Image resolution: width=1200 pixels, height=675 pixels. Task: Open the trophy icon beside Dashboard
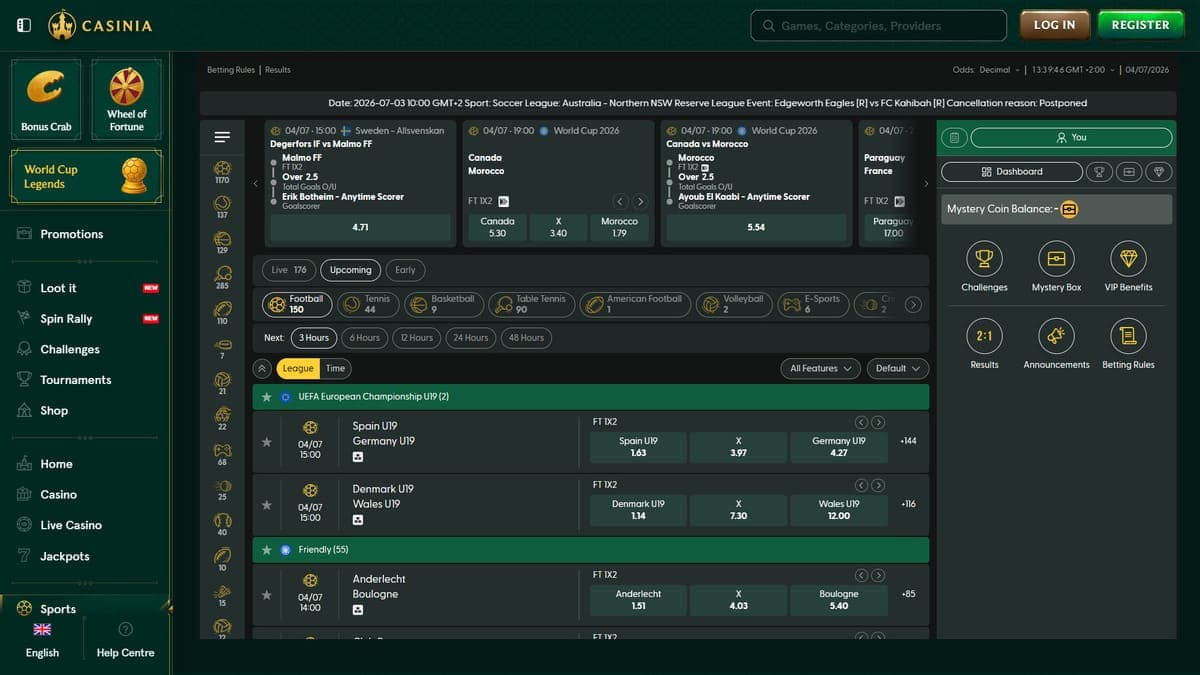(1099, 172)
